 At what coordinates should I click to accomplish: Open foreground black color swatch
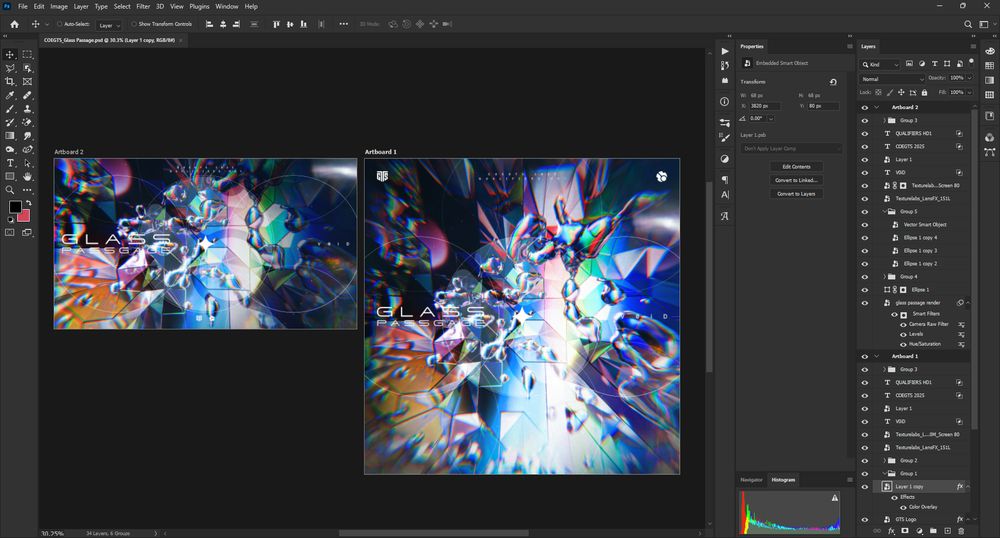14,207
